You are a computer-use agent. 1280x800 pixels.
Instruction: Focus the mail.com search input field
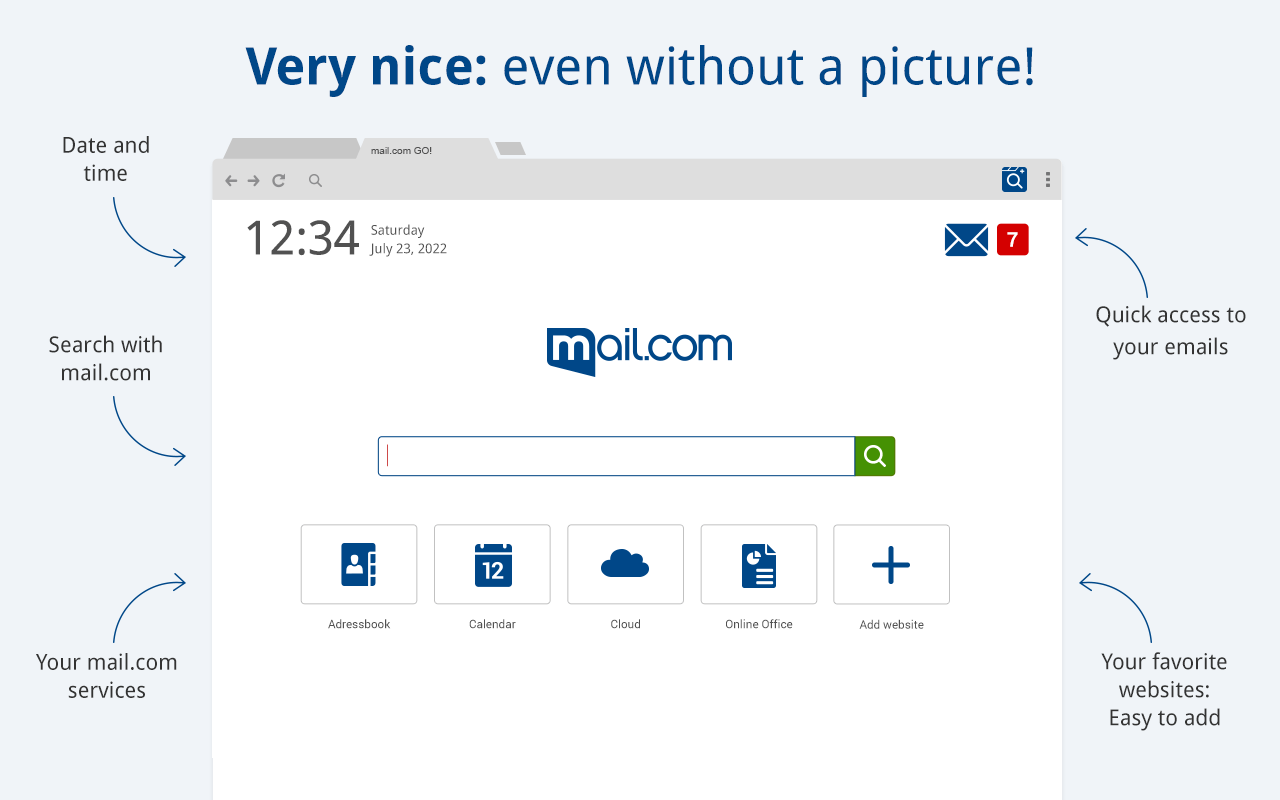pyautogui.click(x=617, y=456)
